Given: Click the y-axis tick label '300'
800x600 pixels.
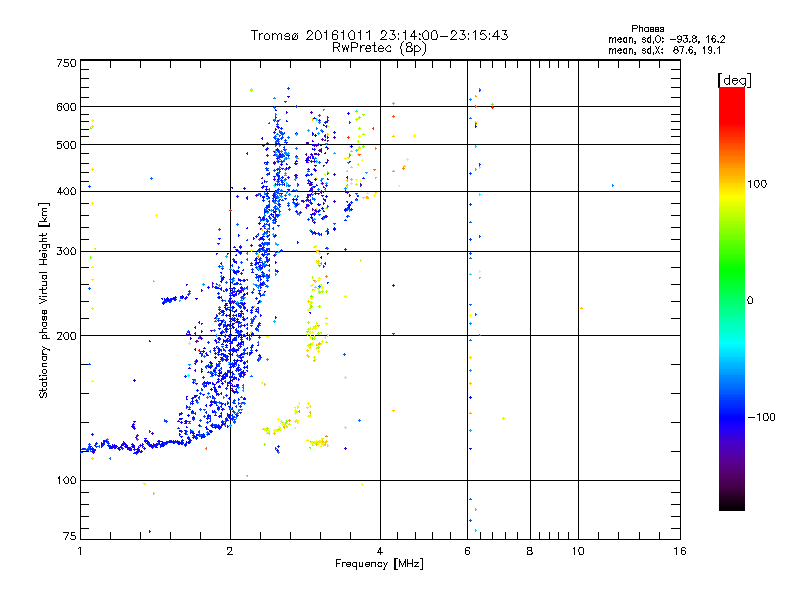Looking at the screenshot, I should point(66,251).
